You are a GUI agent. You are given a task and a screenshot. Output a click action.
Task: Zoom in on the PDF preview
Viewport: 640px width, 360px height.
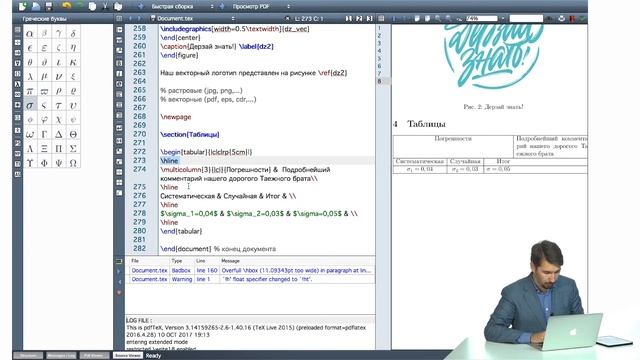(x=438, y=18)
